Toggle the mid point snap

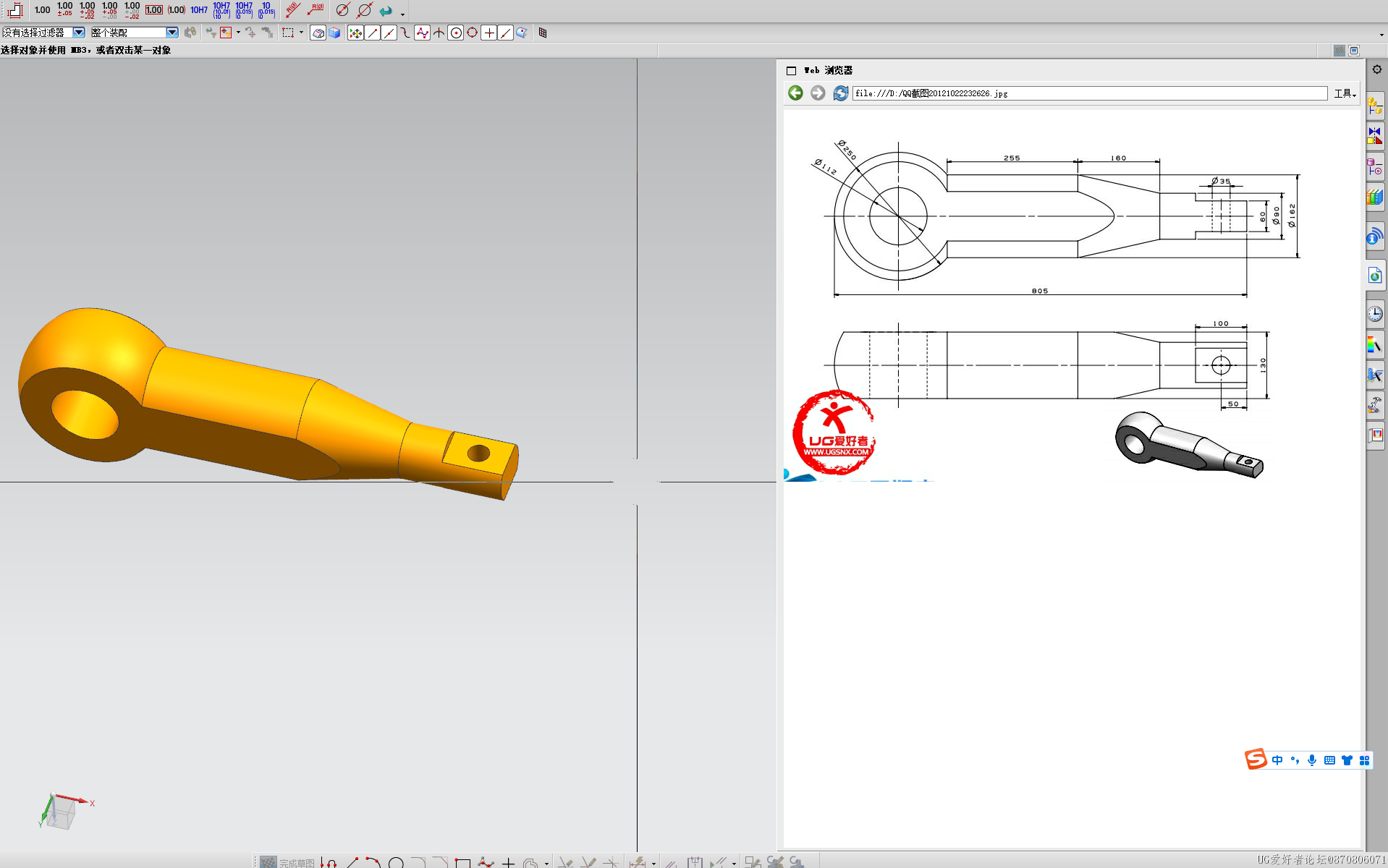tap(389, 33)
